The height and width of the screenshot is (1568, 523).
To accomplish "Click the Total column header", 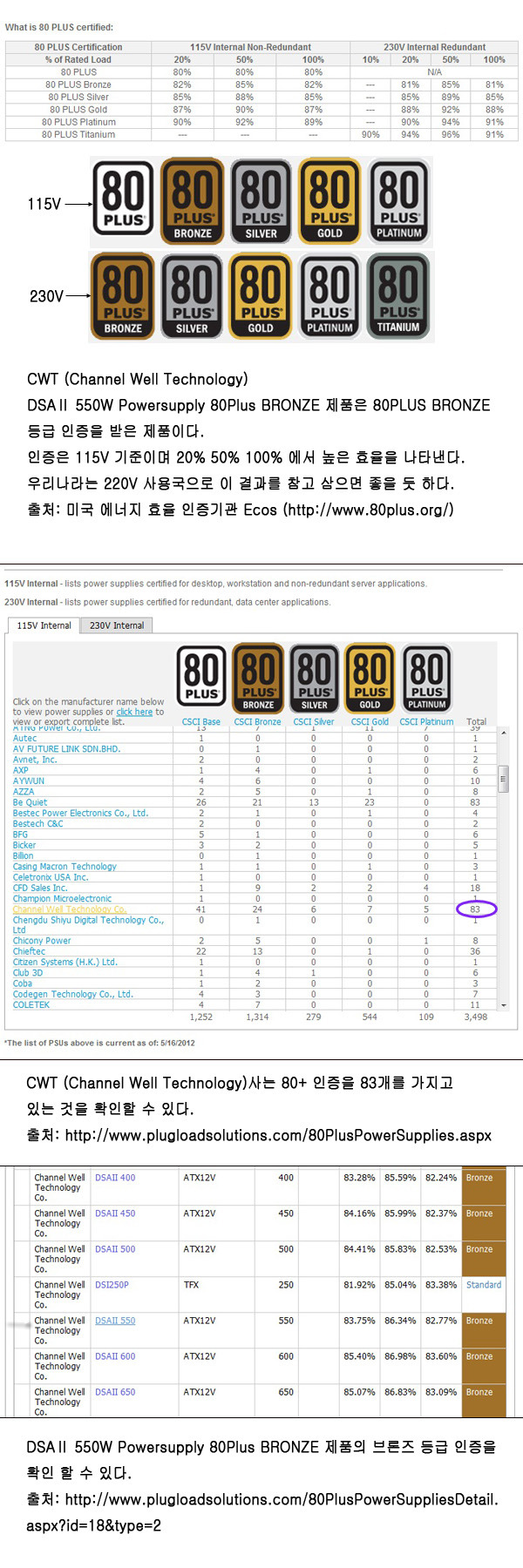I will 476,721.
